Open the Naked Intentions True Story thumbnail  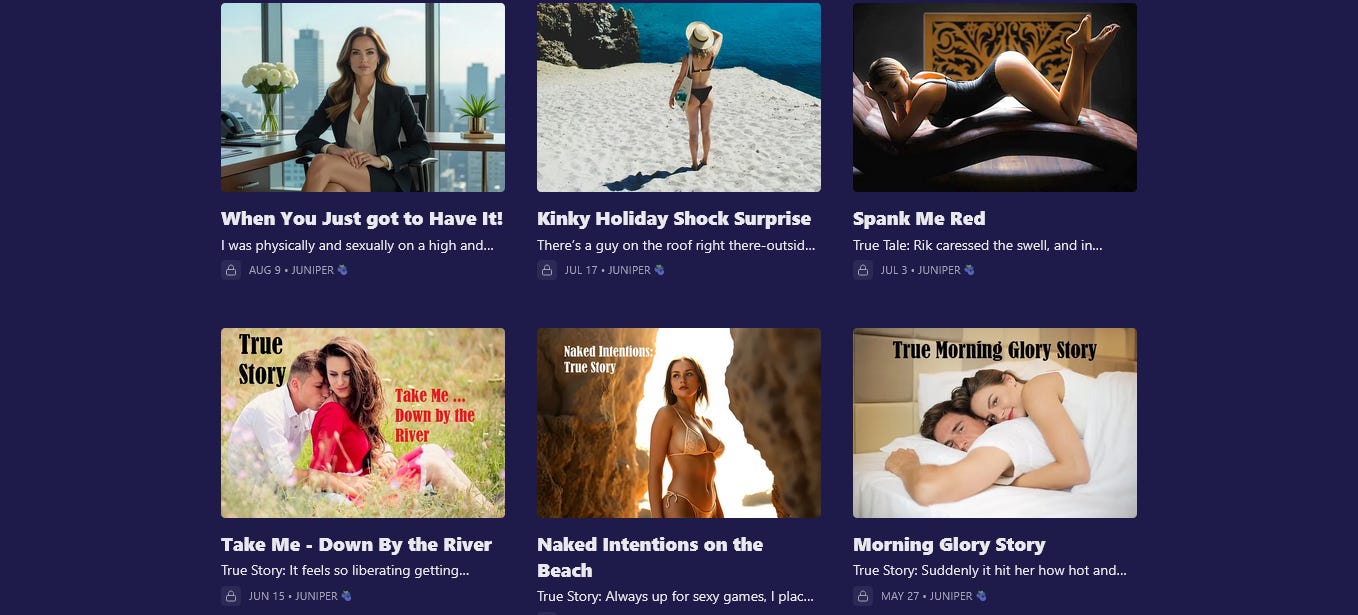(679, 423)
